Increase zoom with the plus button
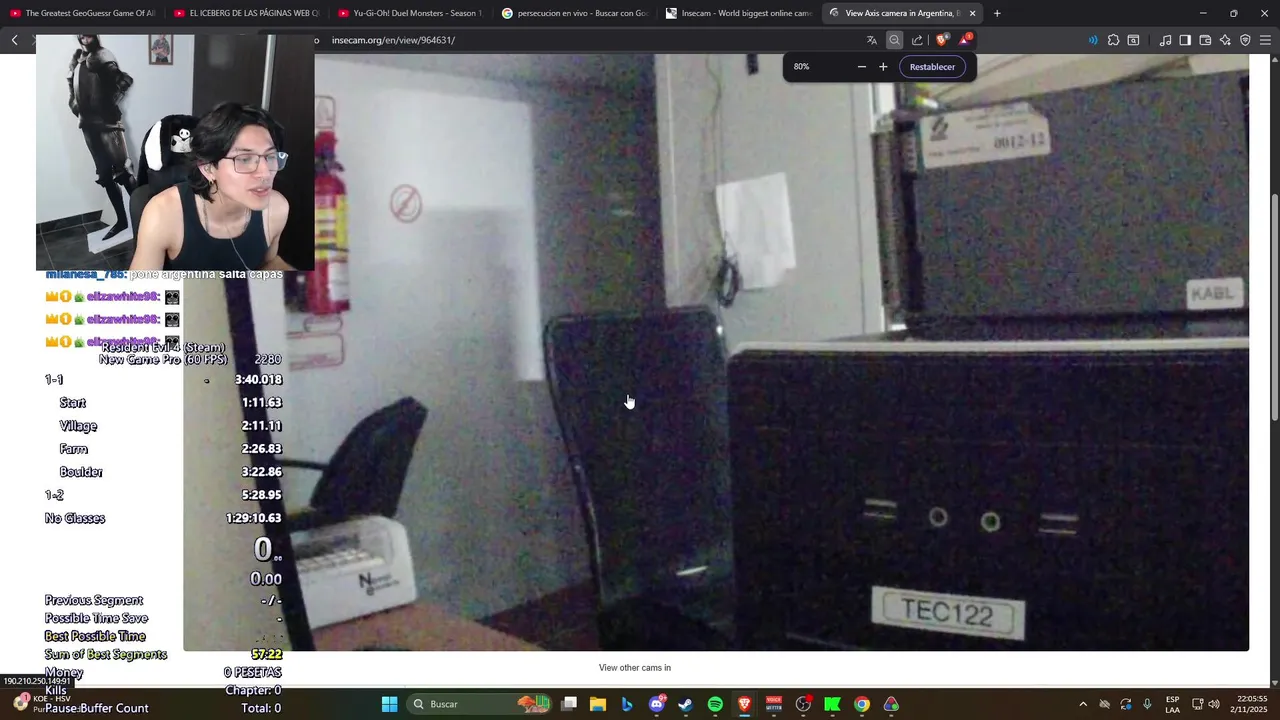 pyautogui.click(x=883, y=67)
